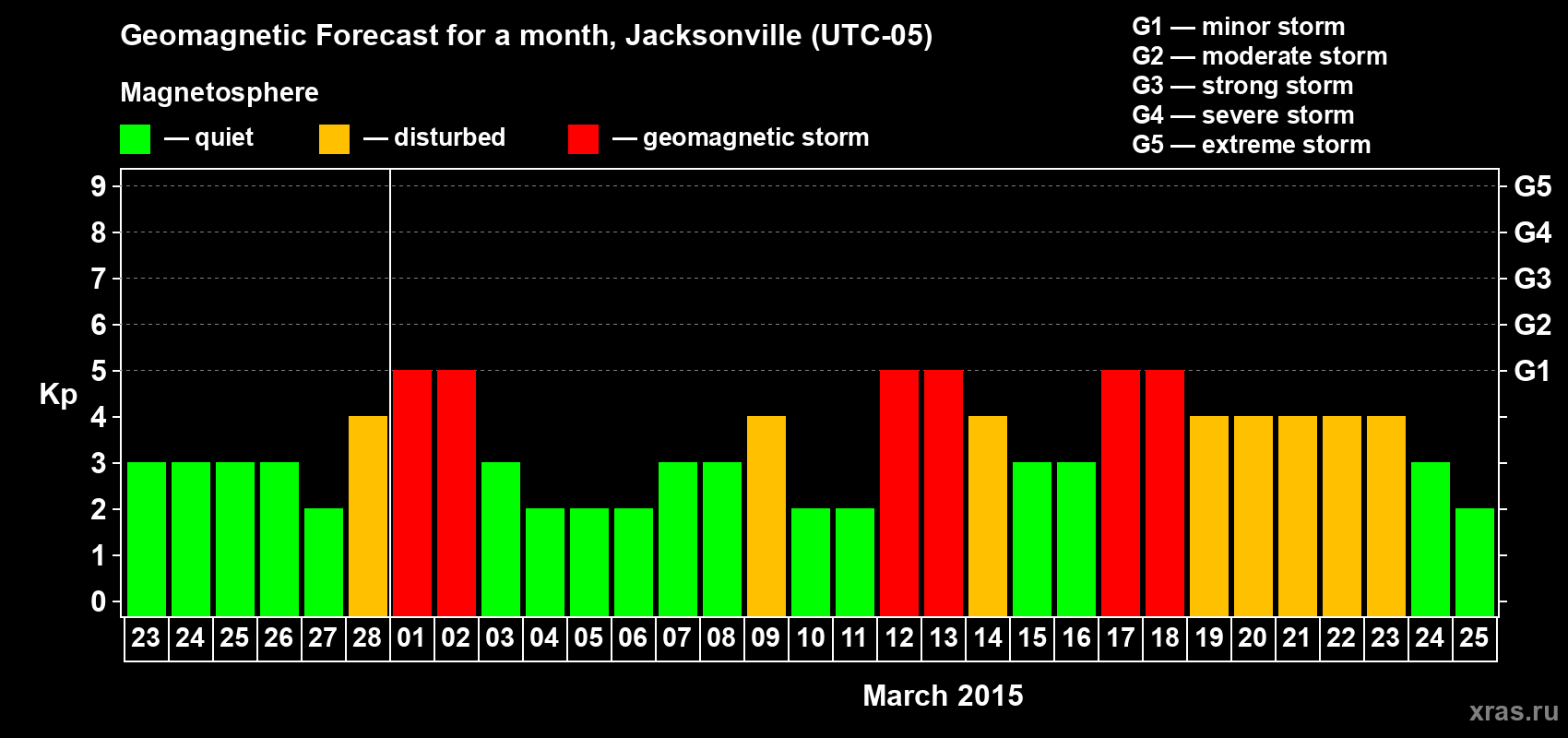Click the chart title mentioning Jacksonville
Screen dimensions: 1568x738
pos(526,35)
